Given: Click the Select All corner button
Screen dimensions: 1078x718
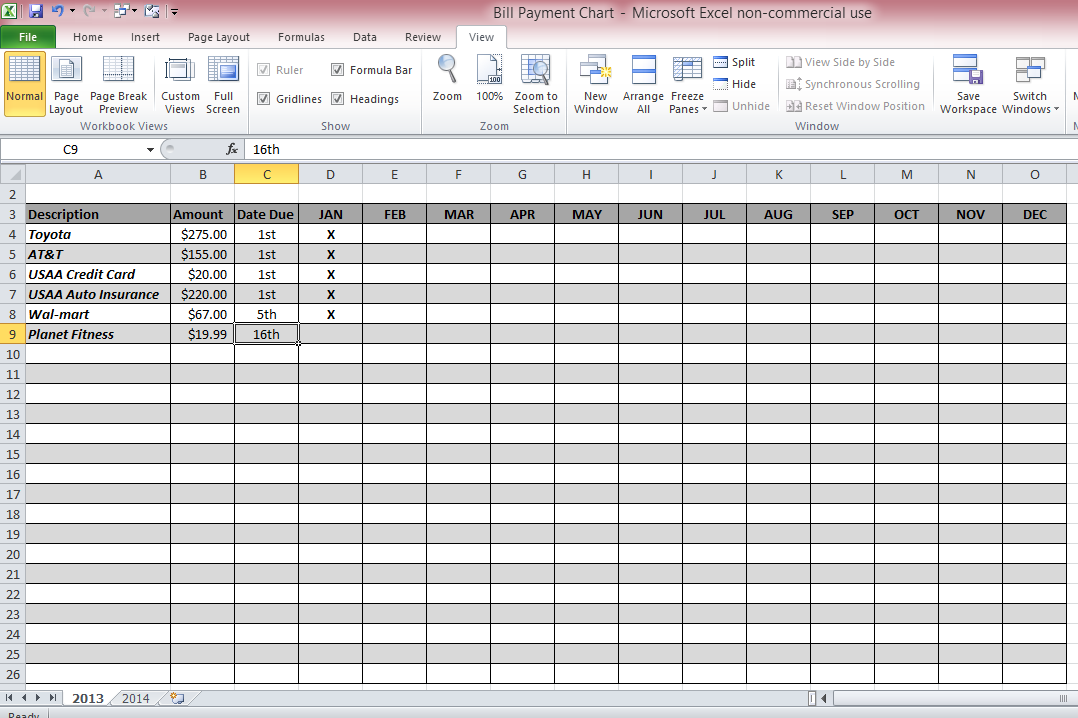Looking at the screenshot, I should 12,174.
